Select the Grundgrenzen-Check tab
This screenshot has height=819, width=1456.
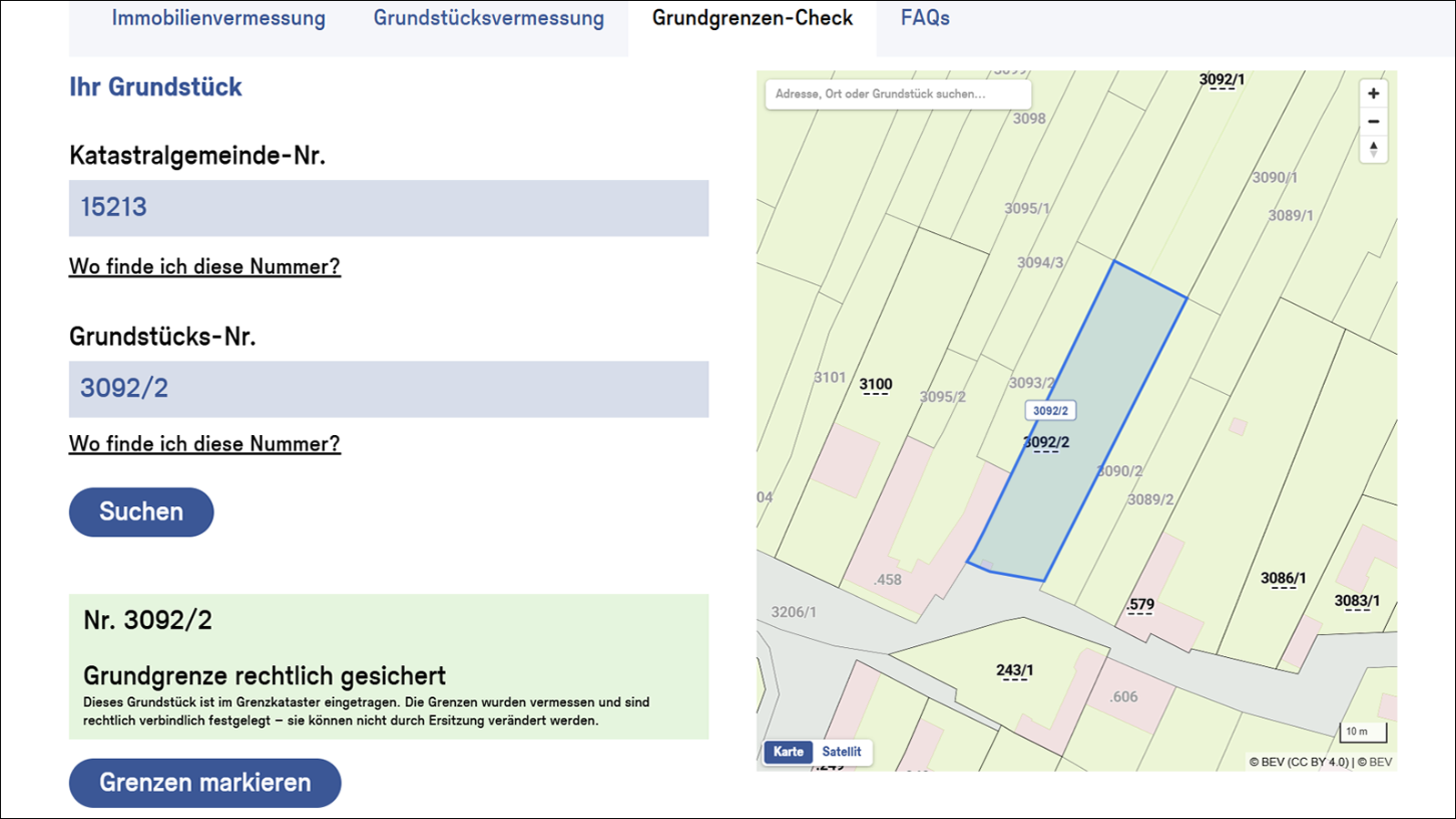[x=753, y=18]
